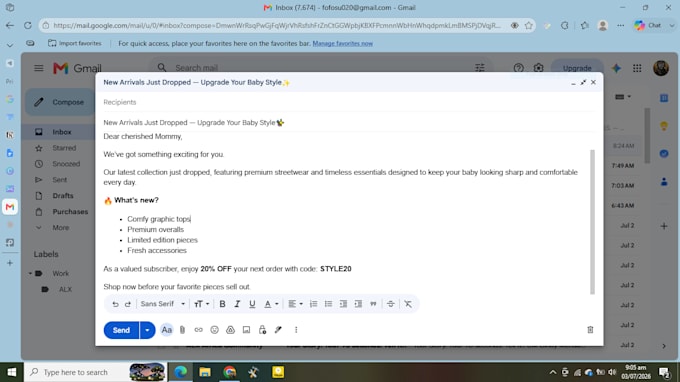Insert link icon in compose
Image resolution: width=680 pixels, height=382 pixels.
[198, 330]
